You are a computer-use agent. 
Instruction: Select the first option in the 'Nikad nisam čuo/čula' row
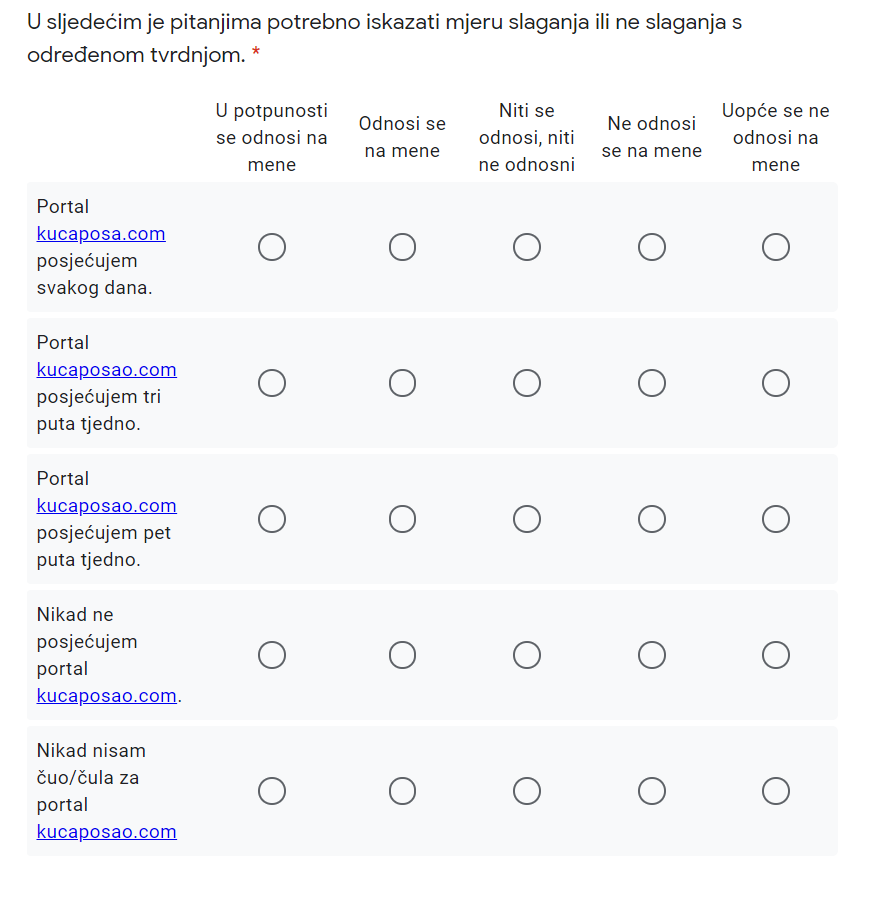tap(272, 791)
